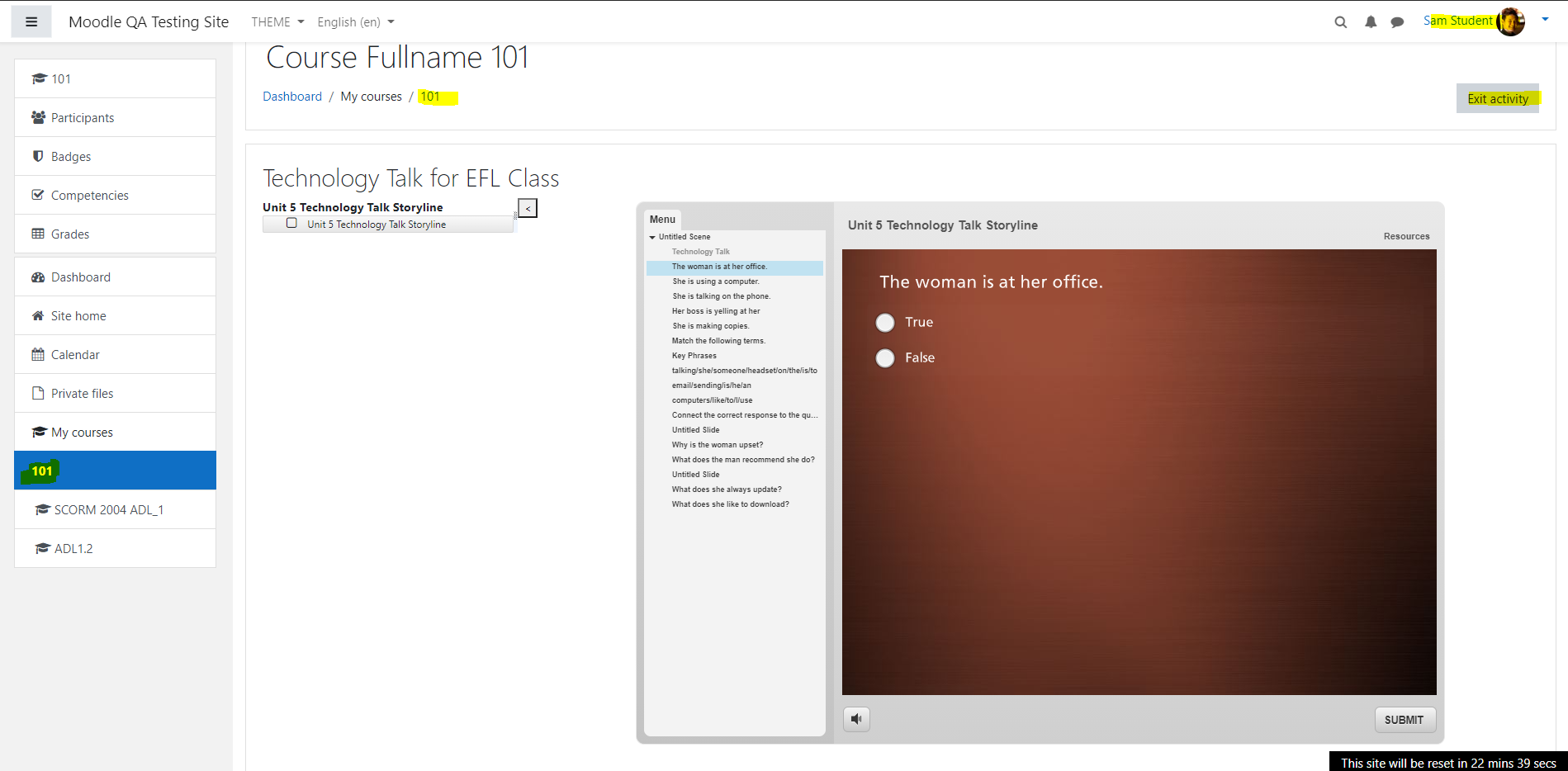Open the Technology Talk slide in the menu
This screenshot has height=771, width=1568.
coord(701,252)
